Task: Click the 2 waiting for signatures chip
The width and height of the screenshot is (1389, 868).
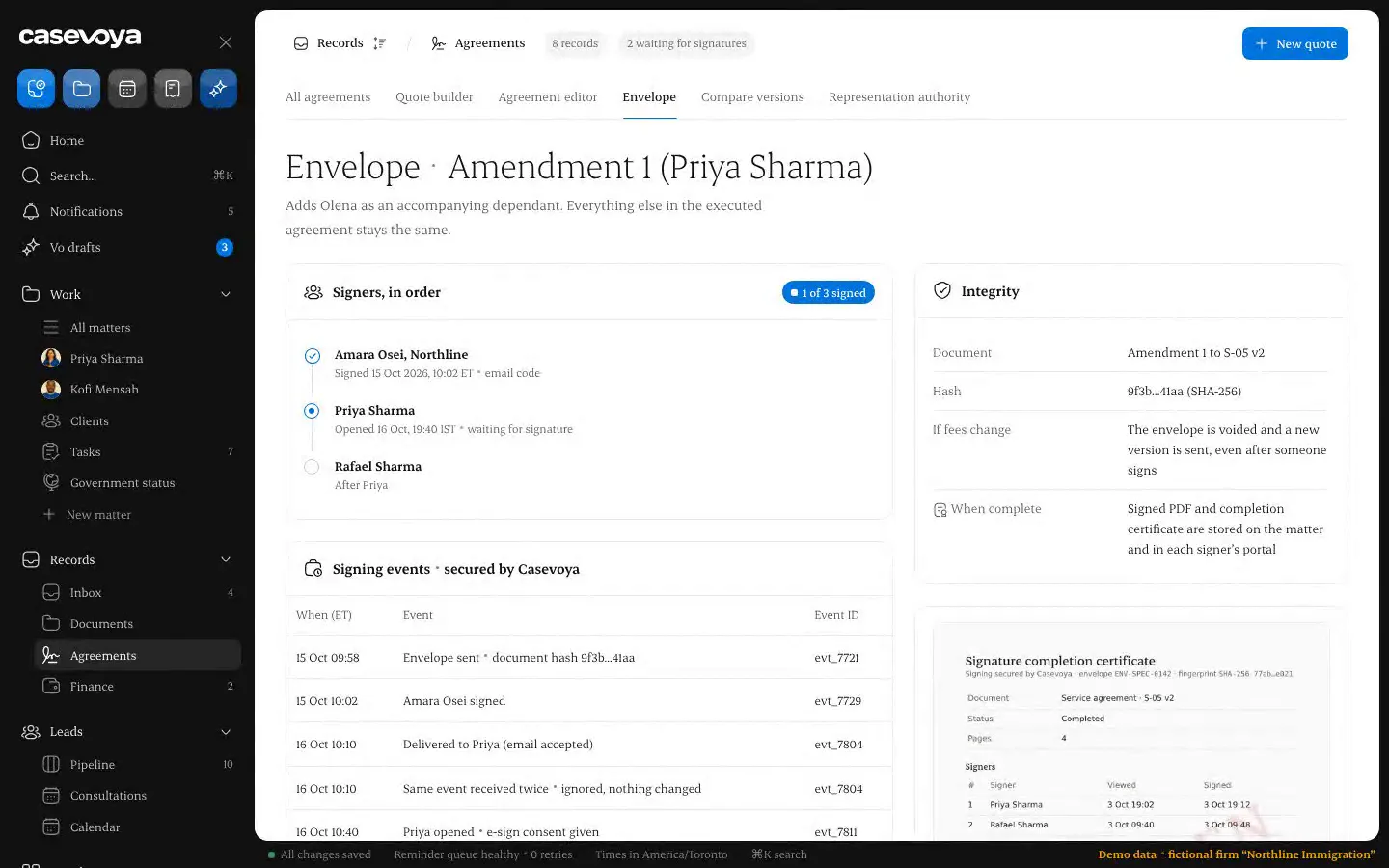Action: [x=687, y=43]
